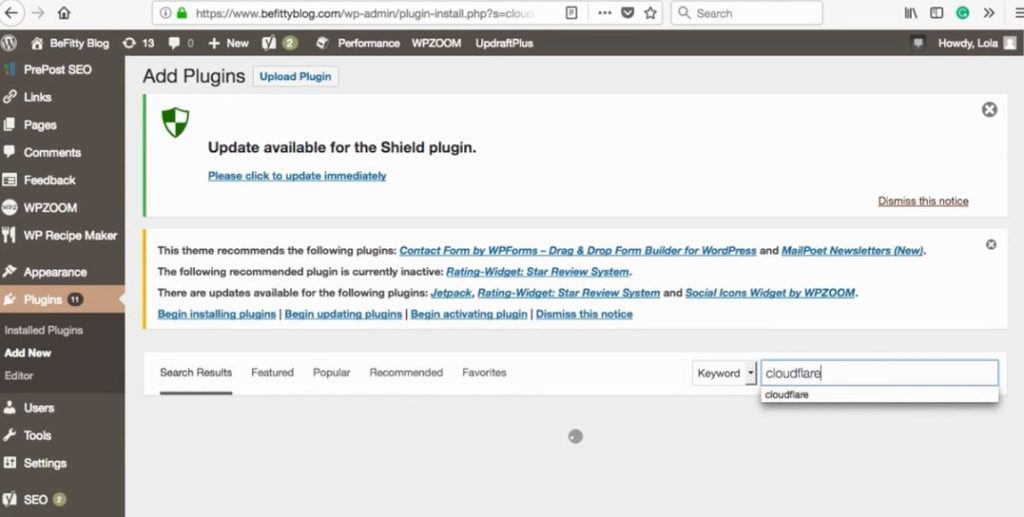Open the Plugins sidebar menu
The image size is (1024, 517).
62,300
